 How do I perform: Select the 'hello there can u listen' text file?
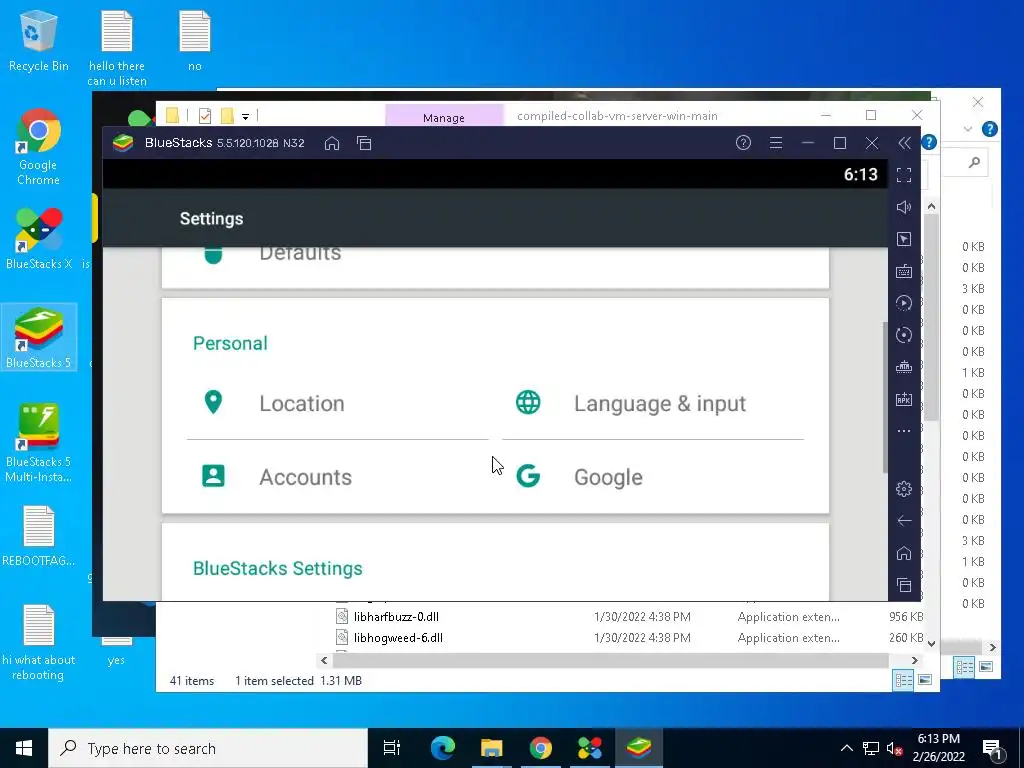tap(117, 48)
